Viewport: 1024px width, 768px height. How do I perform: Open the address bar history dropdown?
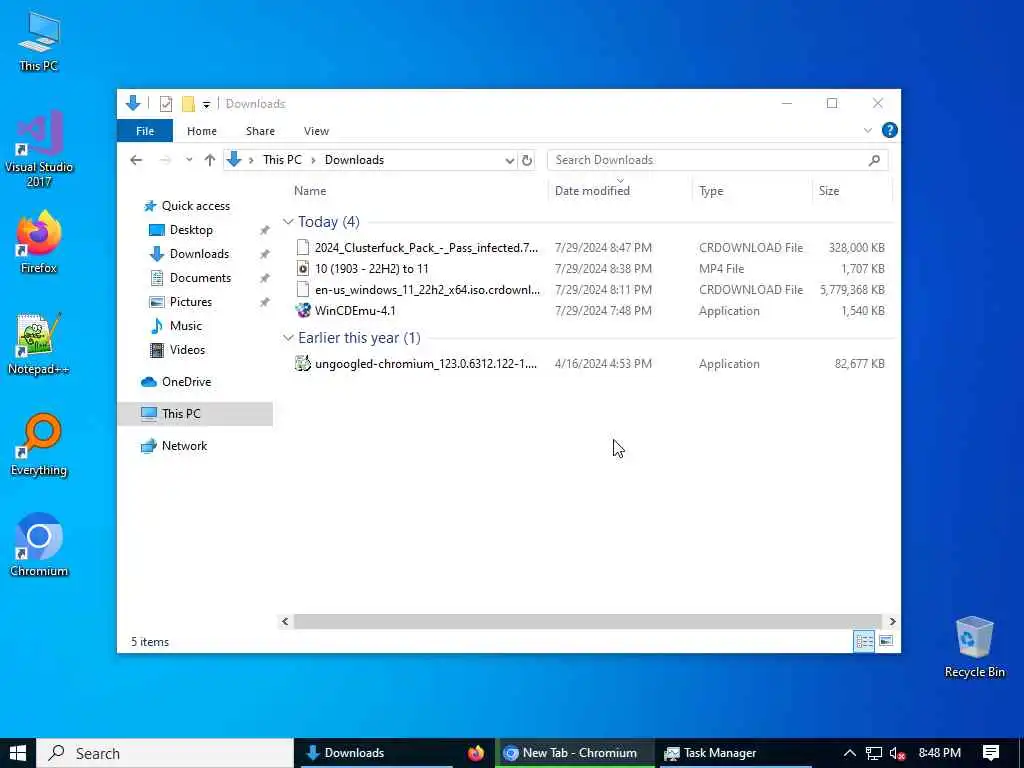[x=509, y=161]
